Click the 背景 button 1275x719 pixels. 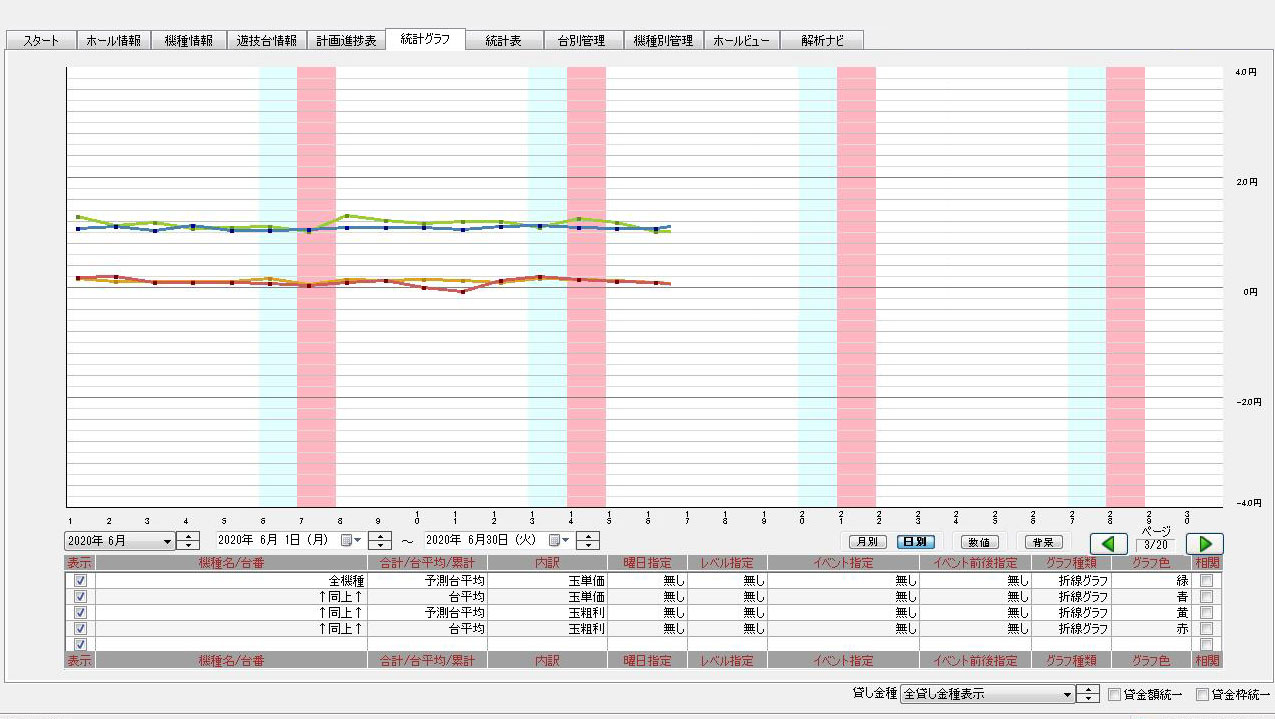1043,542
